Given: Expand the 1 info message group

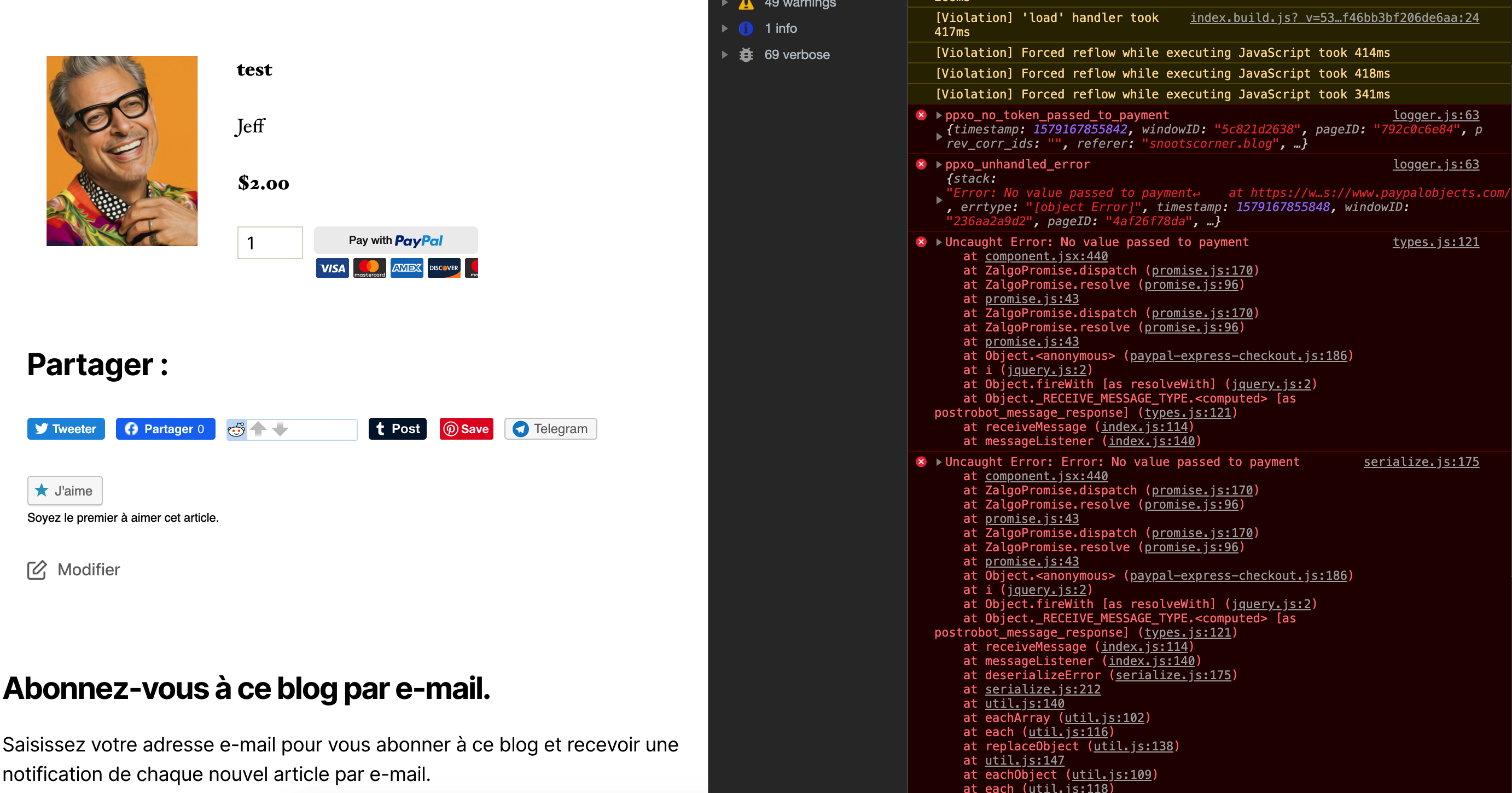Looking at the screenshot, I should 725,28.
